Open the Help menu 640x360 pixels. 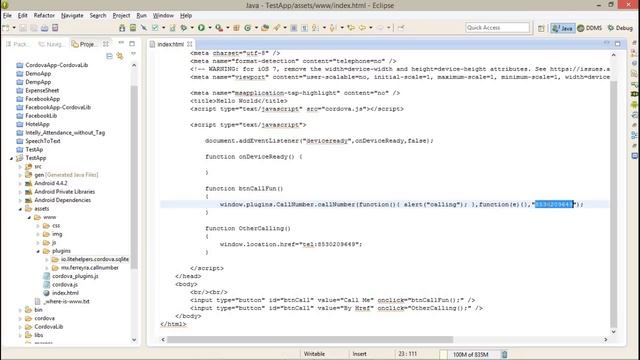(x=186, y=16)
